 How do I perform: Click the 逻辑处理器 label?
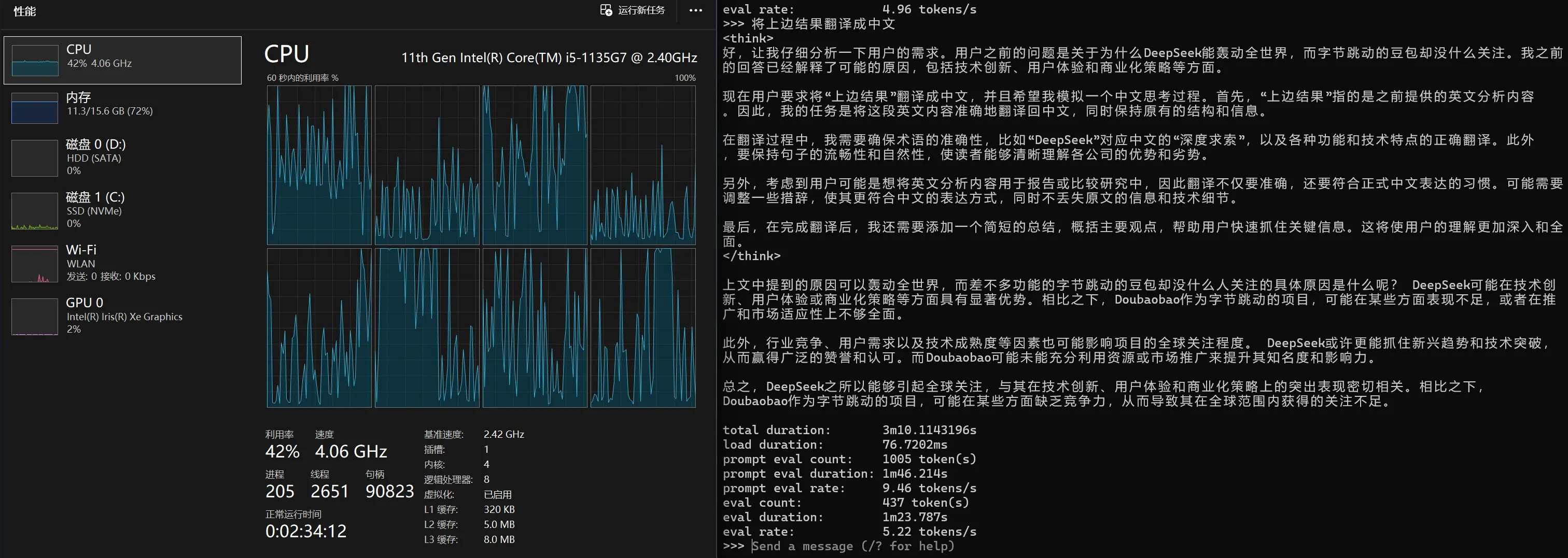(x=448, y=479)
